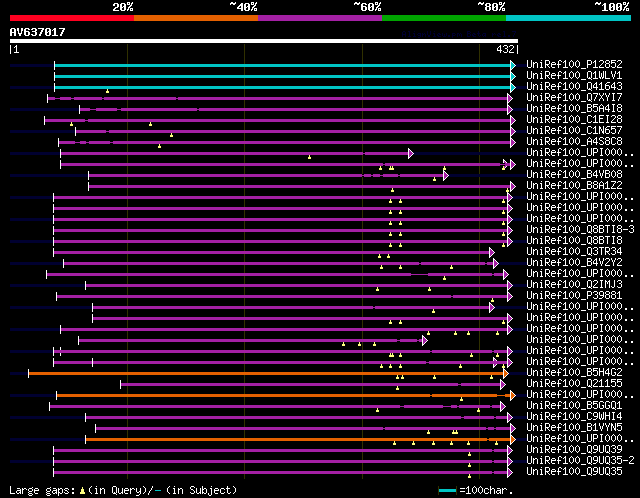Select the UniRef100_A4S8C8 label
The image size is (640, 498).
[574, 142]
